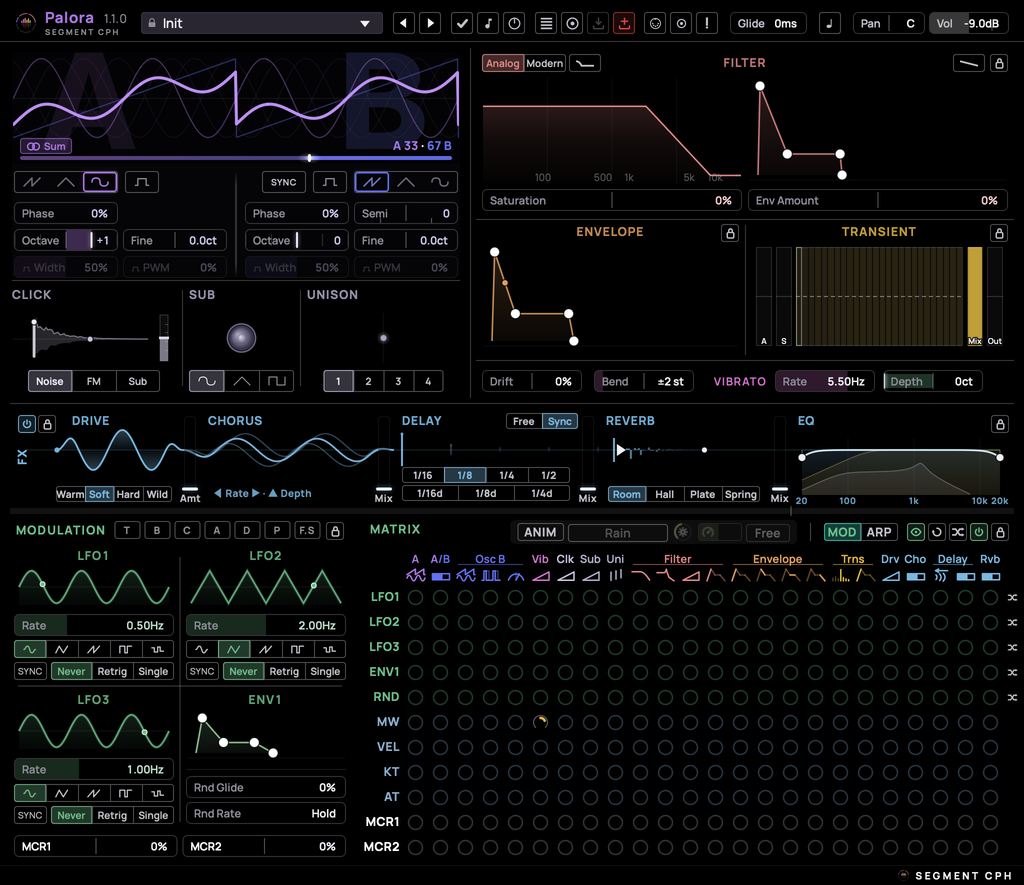Click the exclamation mark icon

[x=707, y=24]
